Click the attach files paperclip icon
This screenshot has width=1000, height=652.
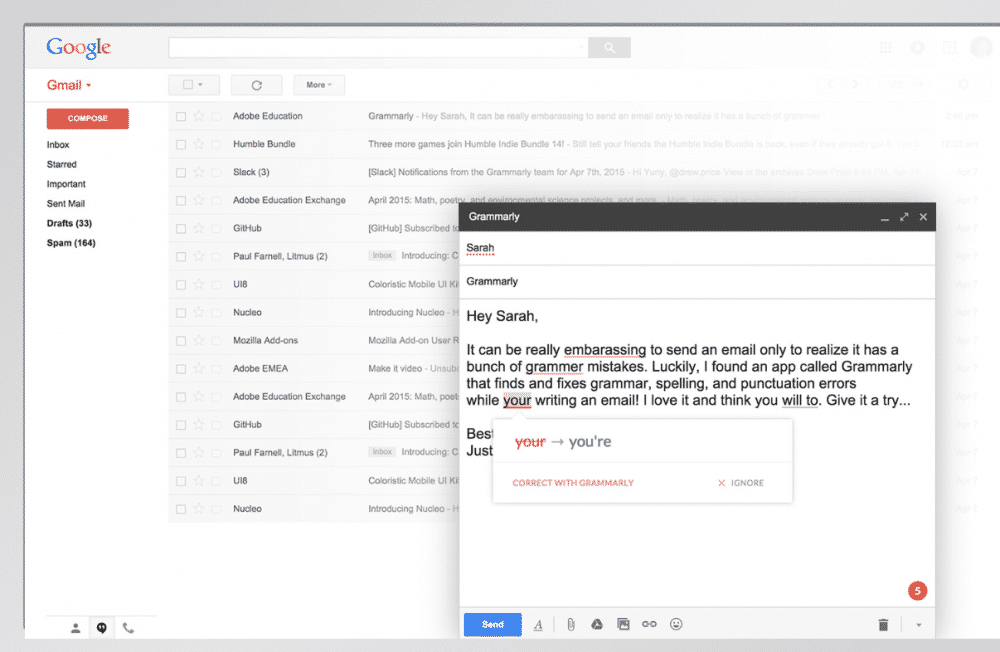[571, 625]
